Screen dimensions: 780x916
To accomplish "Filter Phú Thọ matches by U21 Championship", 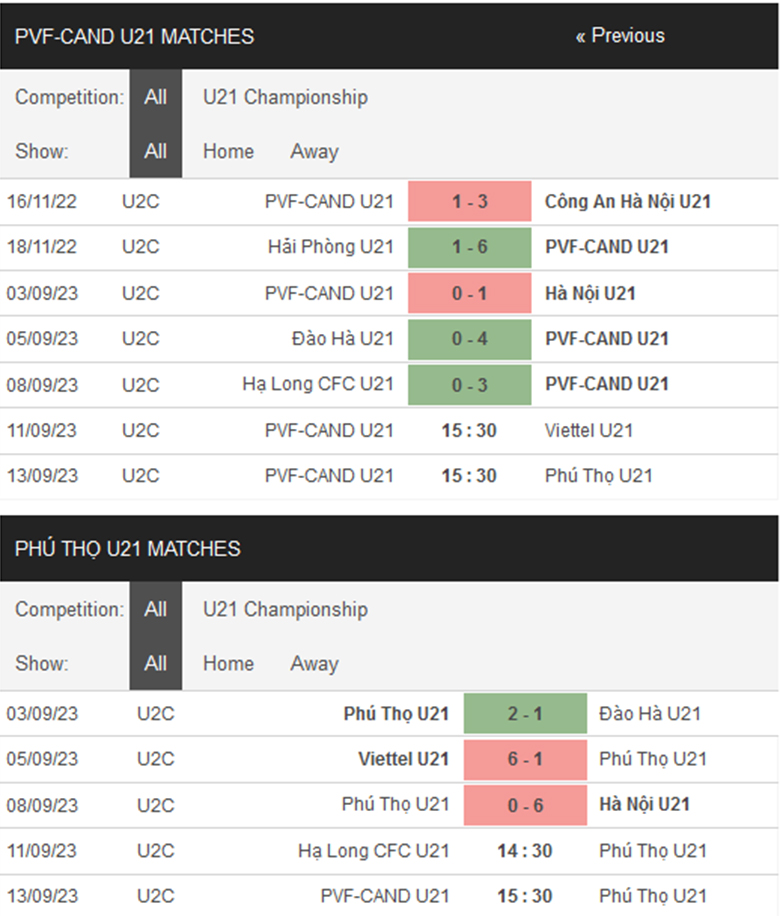I will (x=285, y=609).
